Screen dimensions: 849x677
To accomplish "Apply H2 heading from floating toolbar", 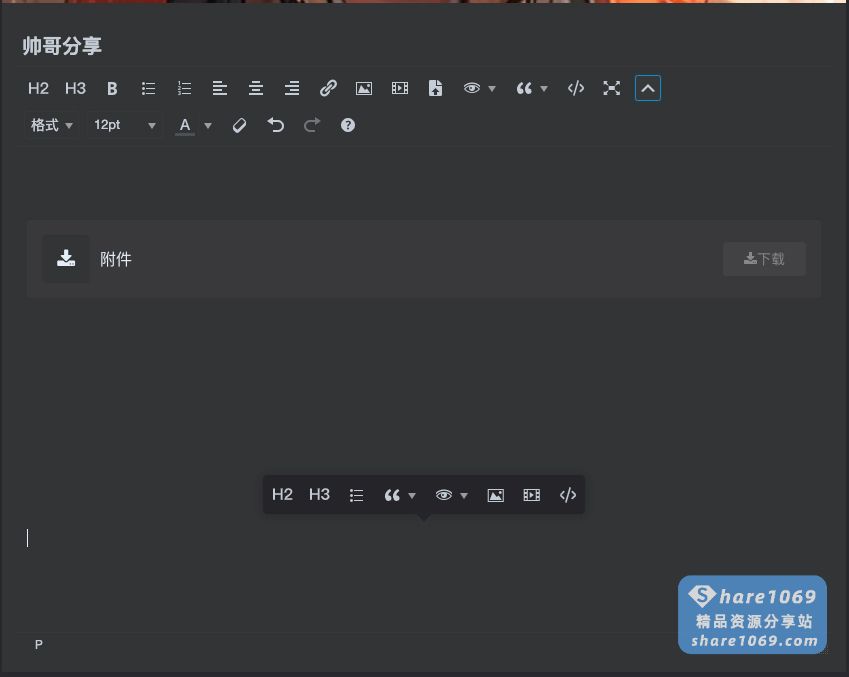I will (282, 494).
